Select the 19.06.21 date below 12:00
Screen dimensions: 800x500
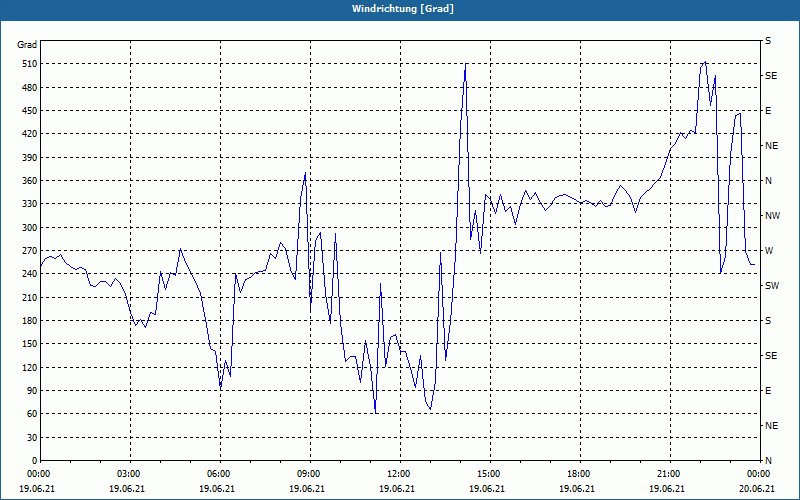pyautogui.click(x=397, y=489)
